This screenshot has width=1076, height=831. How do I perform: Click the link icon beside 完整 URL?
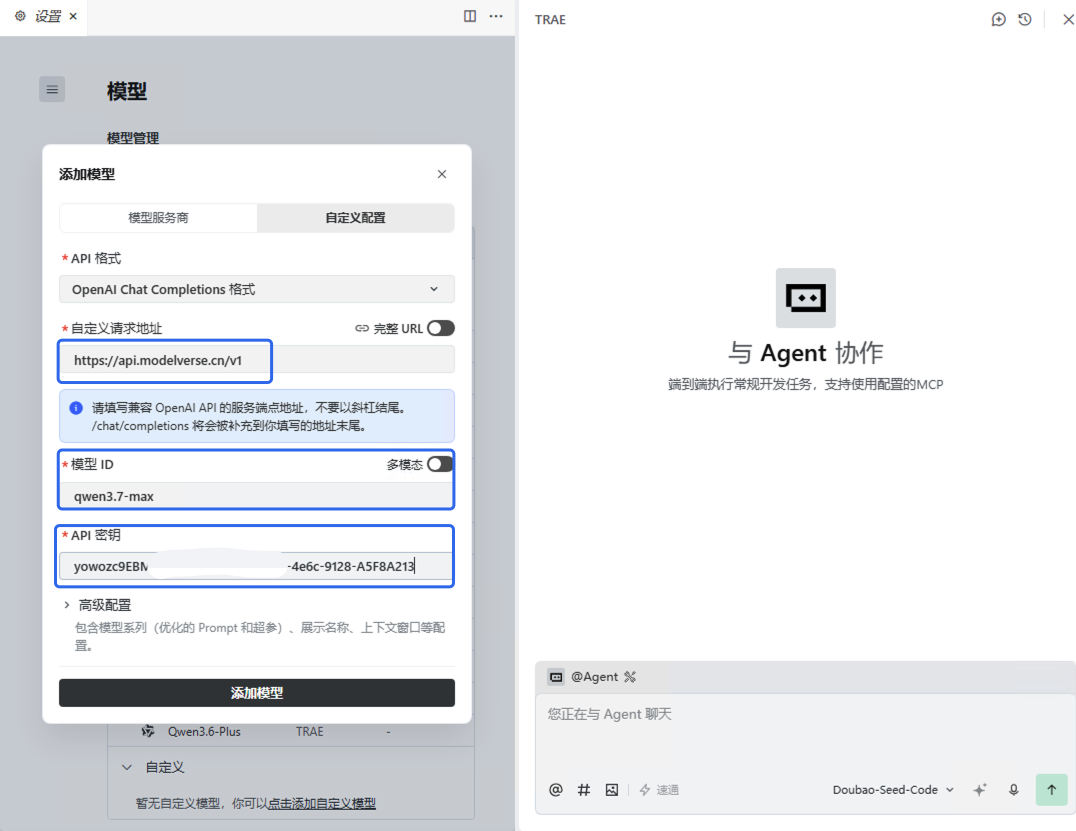click(x=362, y=329)
